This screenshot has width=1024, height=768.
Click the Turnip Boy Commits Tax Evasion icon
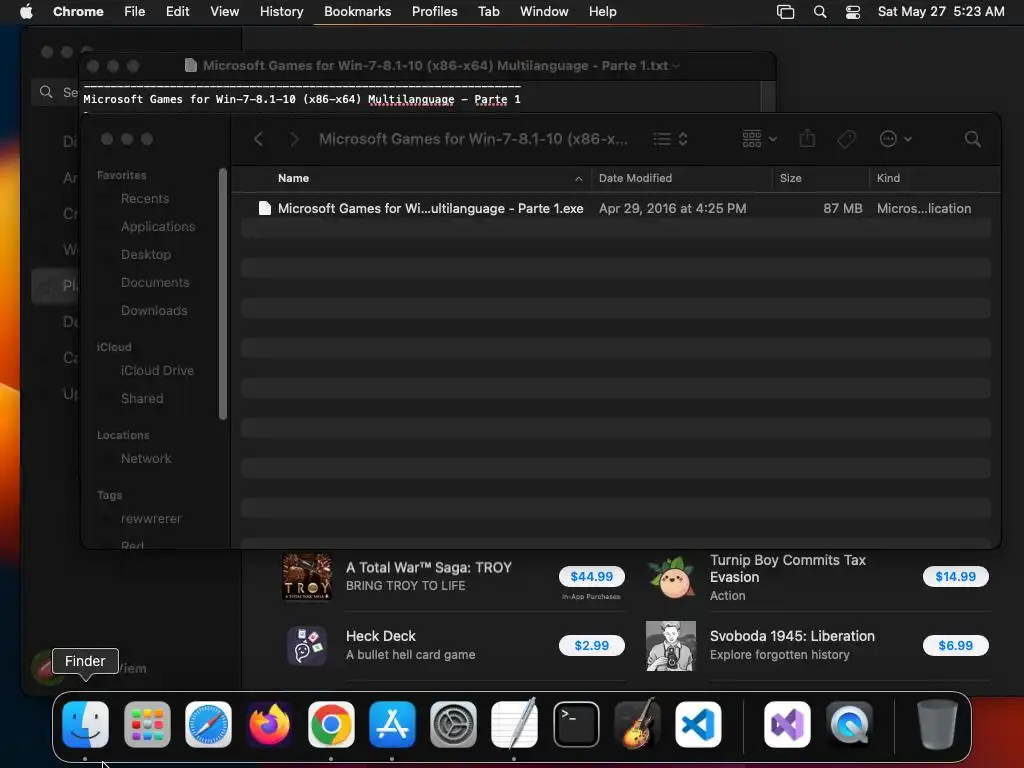coord(671,577)
